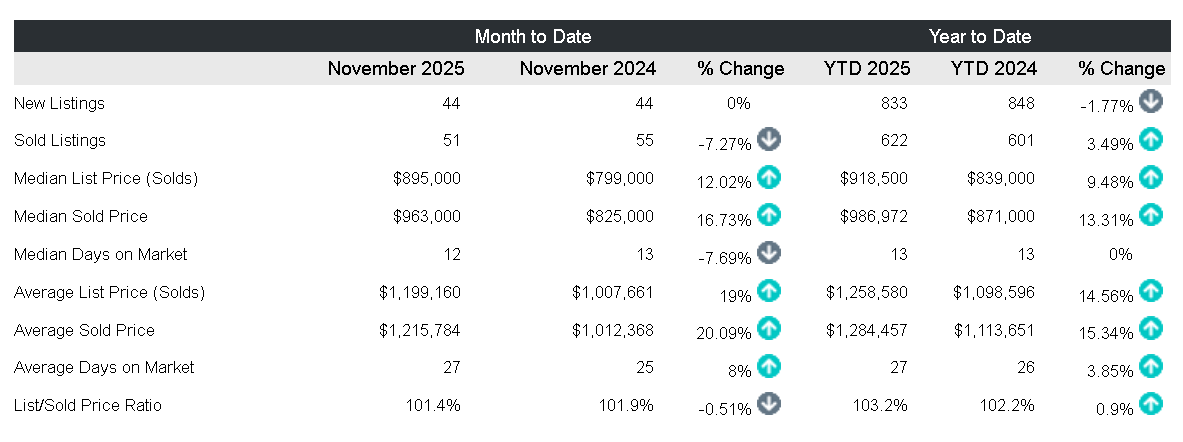Click the up arrow next to 8%
This screenshot has width=1183, height=442.
coord(769,366)
